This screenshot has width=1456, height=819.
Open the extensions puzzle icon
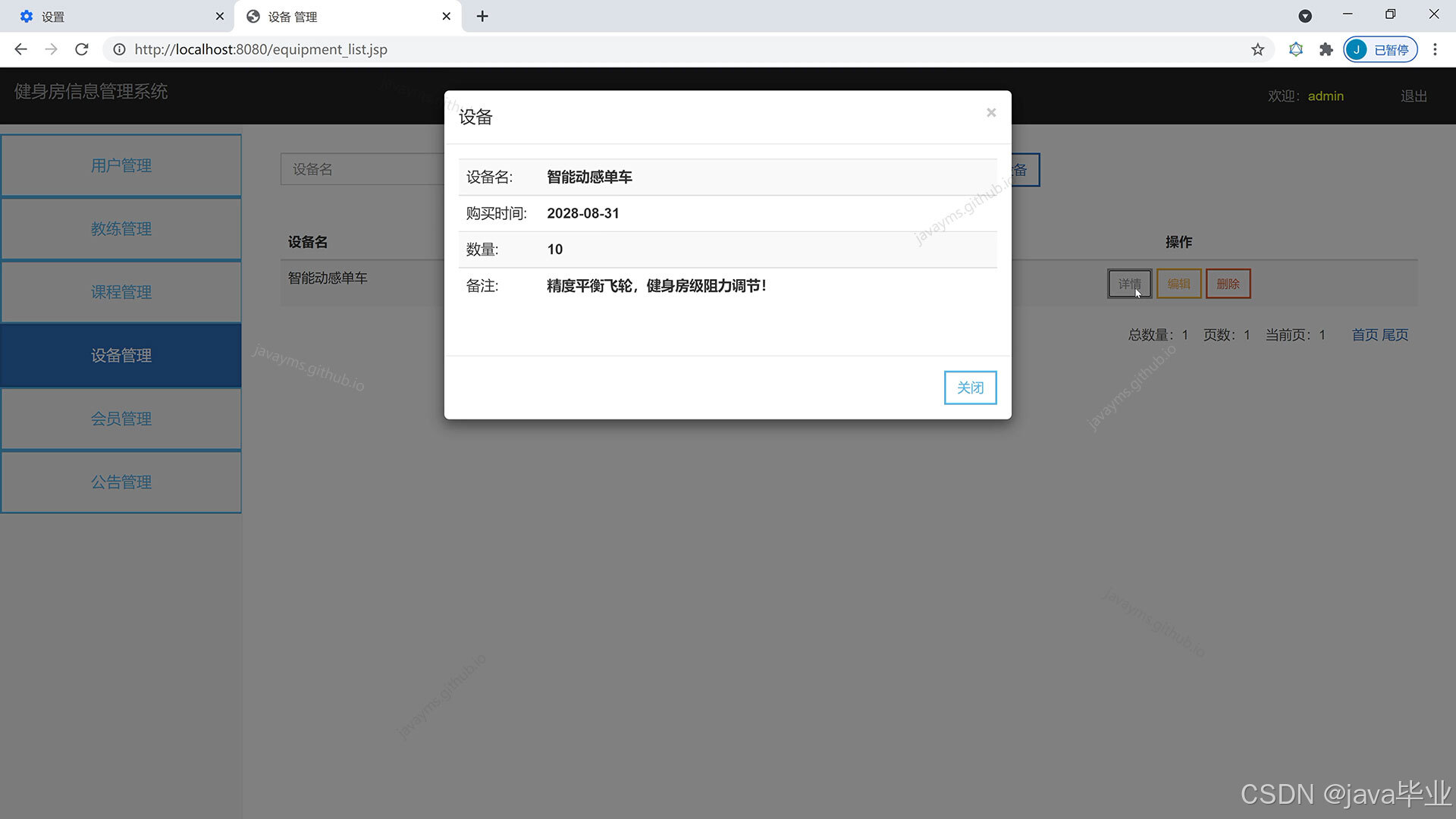click(x=1326, y=49)
